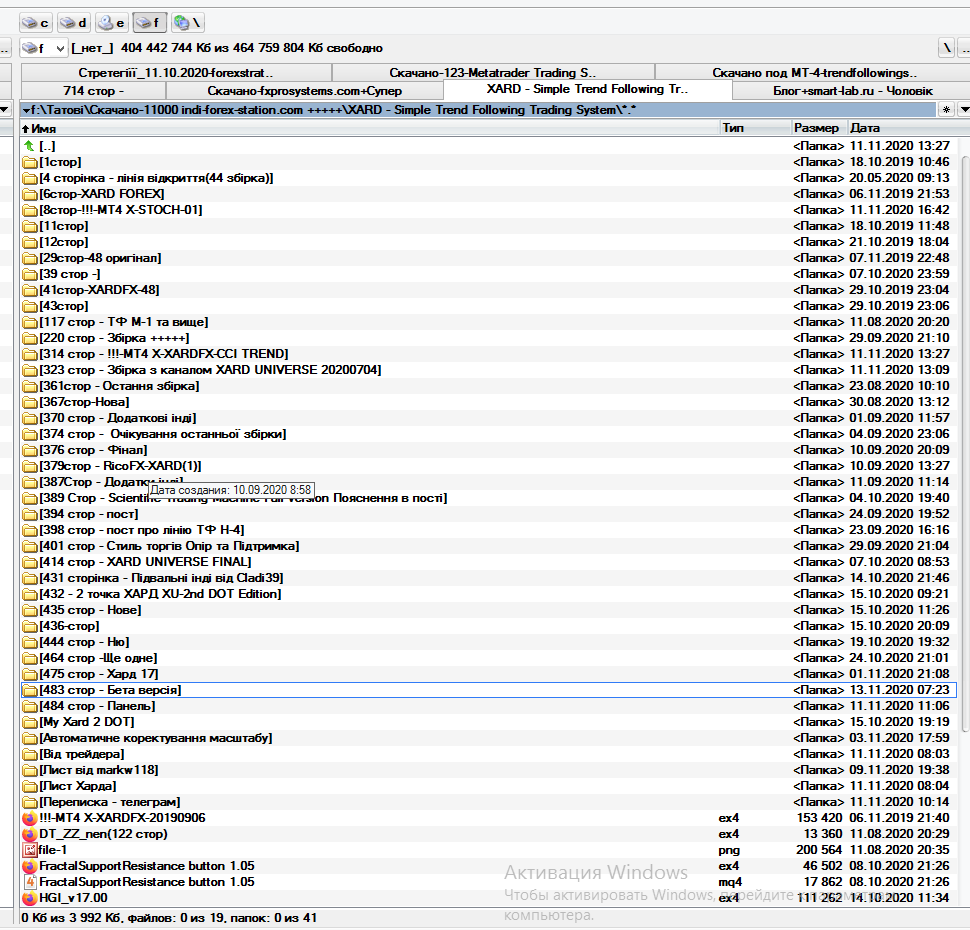The width and height of the screenshot is (970, 930).
Task: Click free space label 404 442 744 Кб
Action: (252, 48)
